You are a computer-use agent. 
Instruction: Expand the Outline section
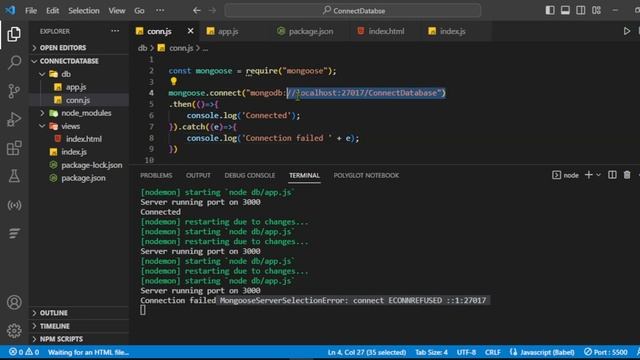click(x=79, y=313)
